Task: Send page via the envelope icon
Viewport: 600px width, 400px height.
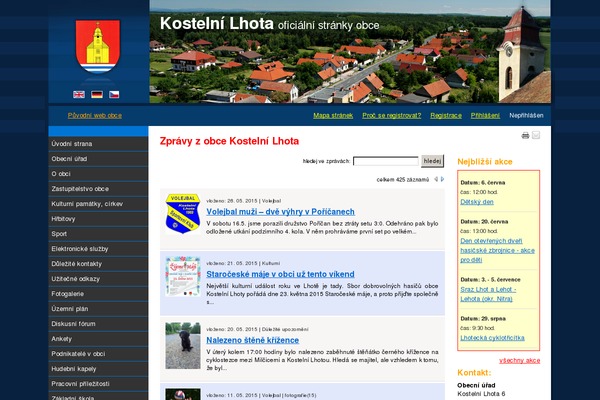Action: pos(536,135)
